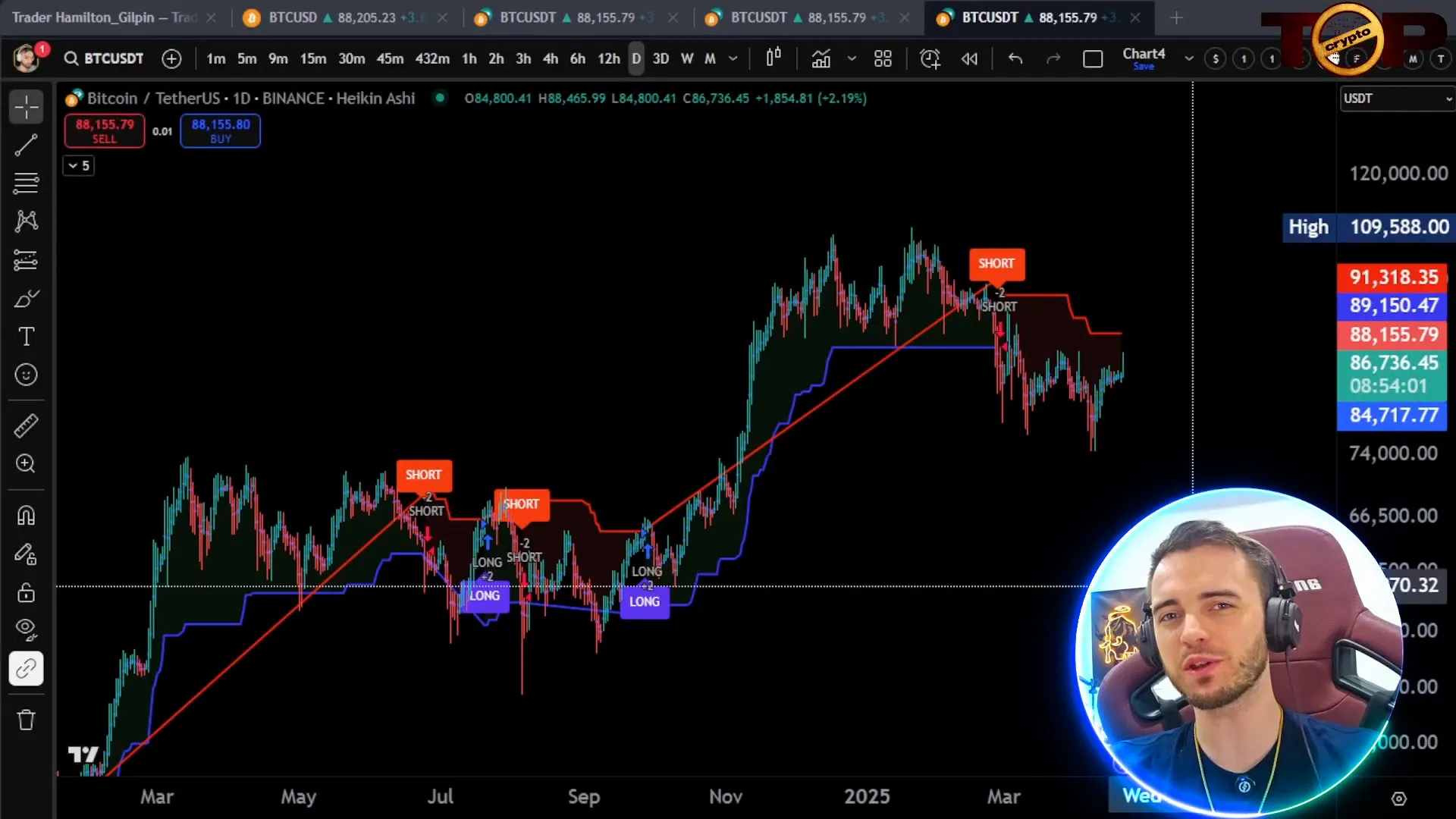Click the High 109,588.00 price label

[1368, 227]
